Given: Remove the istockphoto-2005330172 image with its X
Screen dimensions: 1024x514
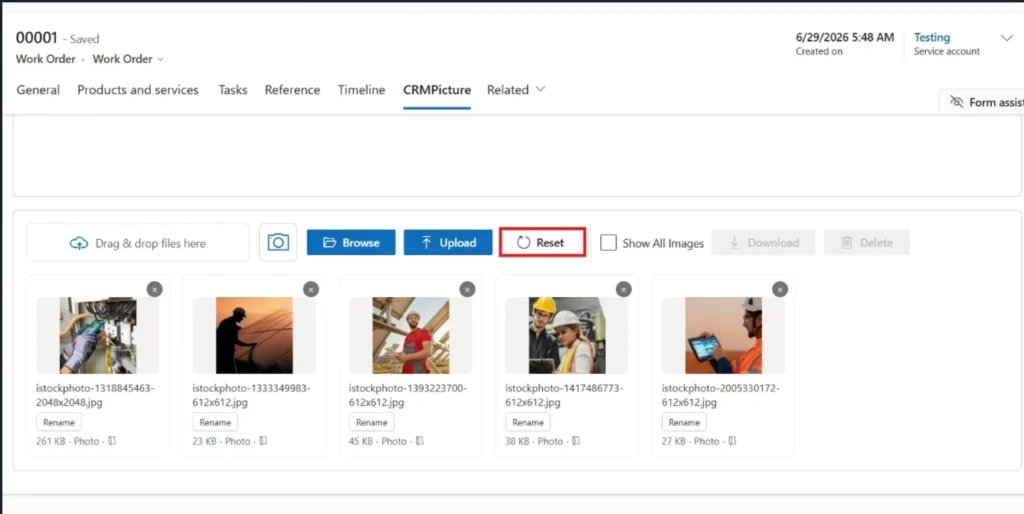Looking at the screenshot, I should tap(780, 289).
